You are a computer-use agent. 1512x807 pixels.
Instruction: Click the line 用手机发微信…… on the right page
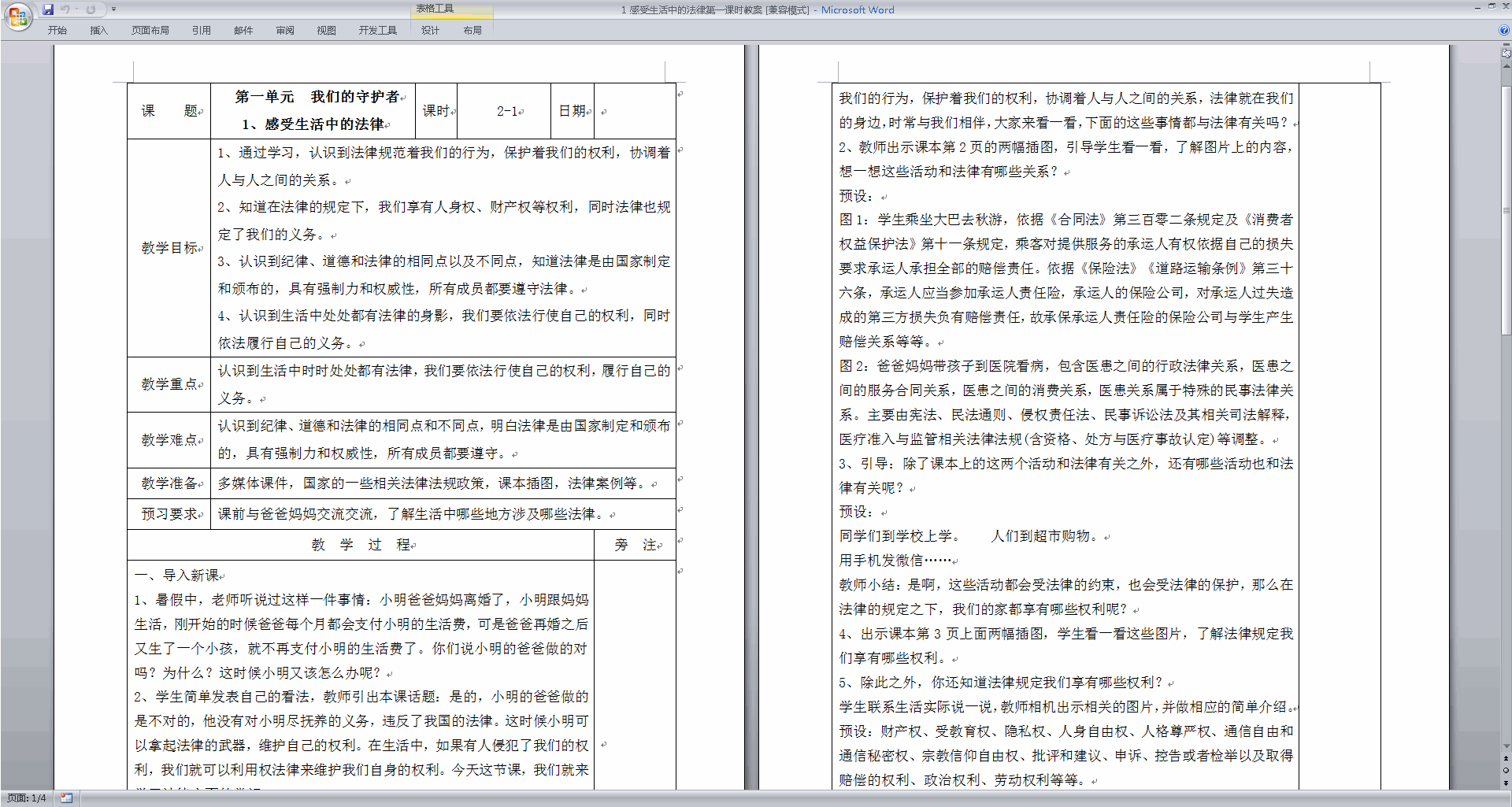(895, 561)
